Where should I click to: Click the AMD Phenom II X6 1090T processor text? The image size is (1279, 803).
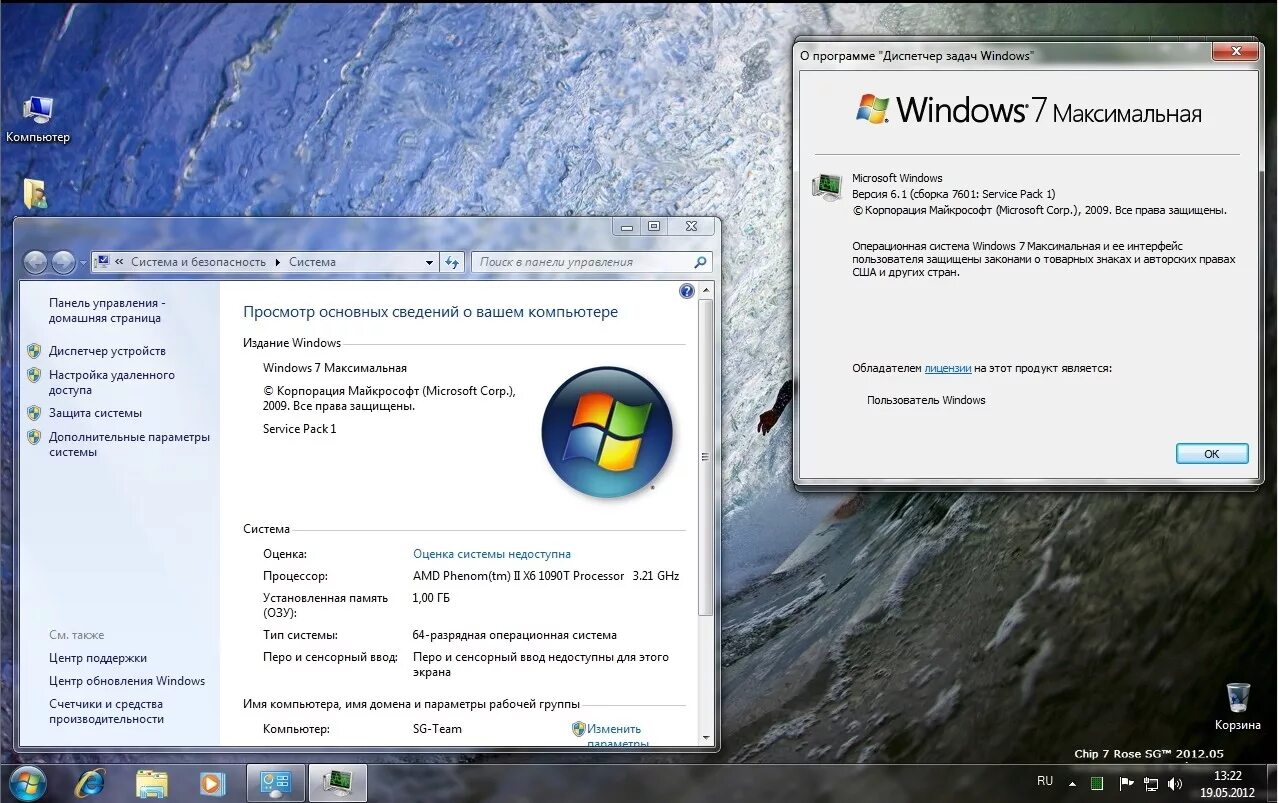[x=546, y=576]
